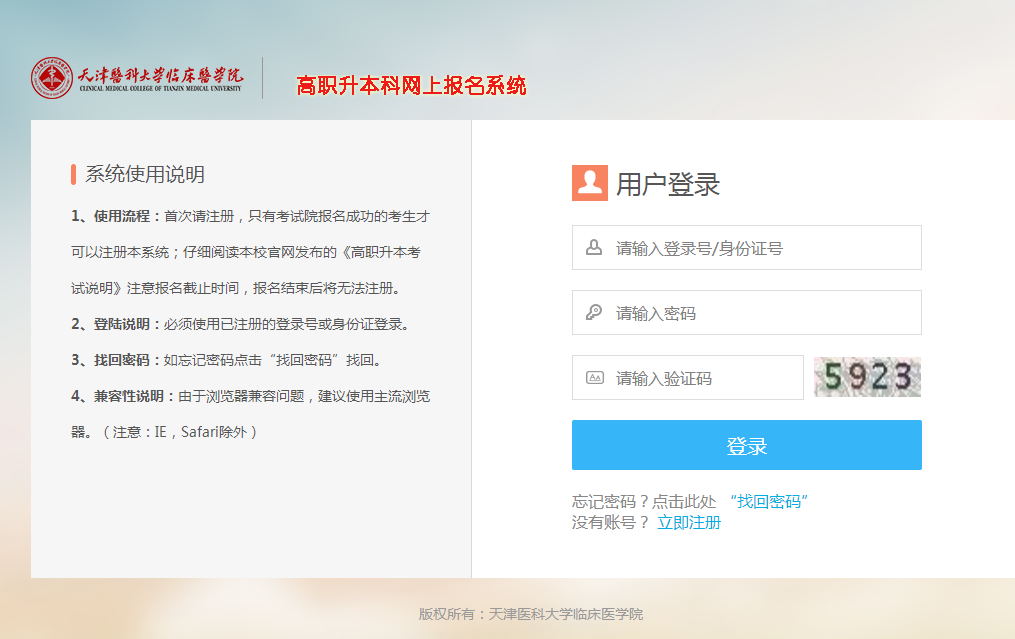This screenshot has height=639, width=1015.
Task: Click the person icon in login ID field
Action: coord(594,247)
